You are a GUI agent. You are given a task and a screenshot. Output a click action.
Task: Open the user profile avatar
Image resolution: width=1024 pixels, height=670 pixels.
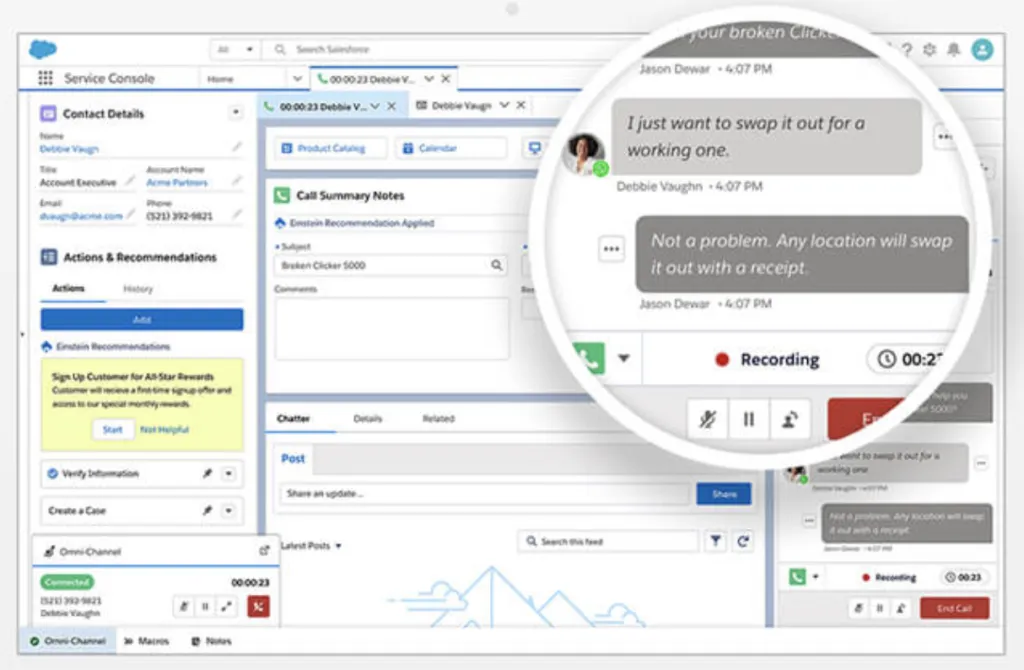point(982,50)
